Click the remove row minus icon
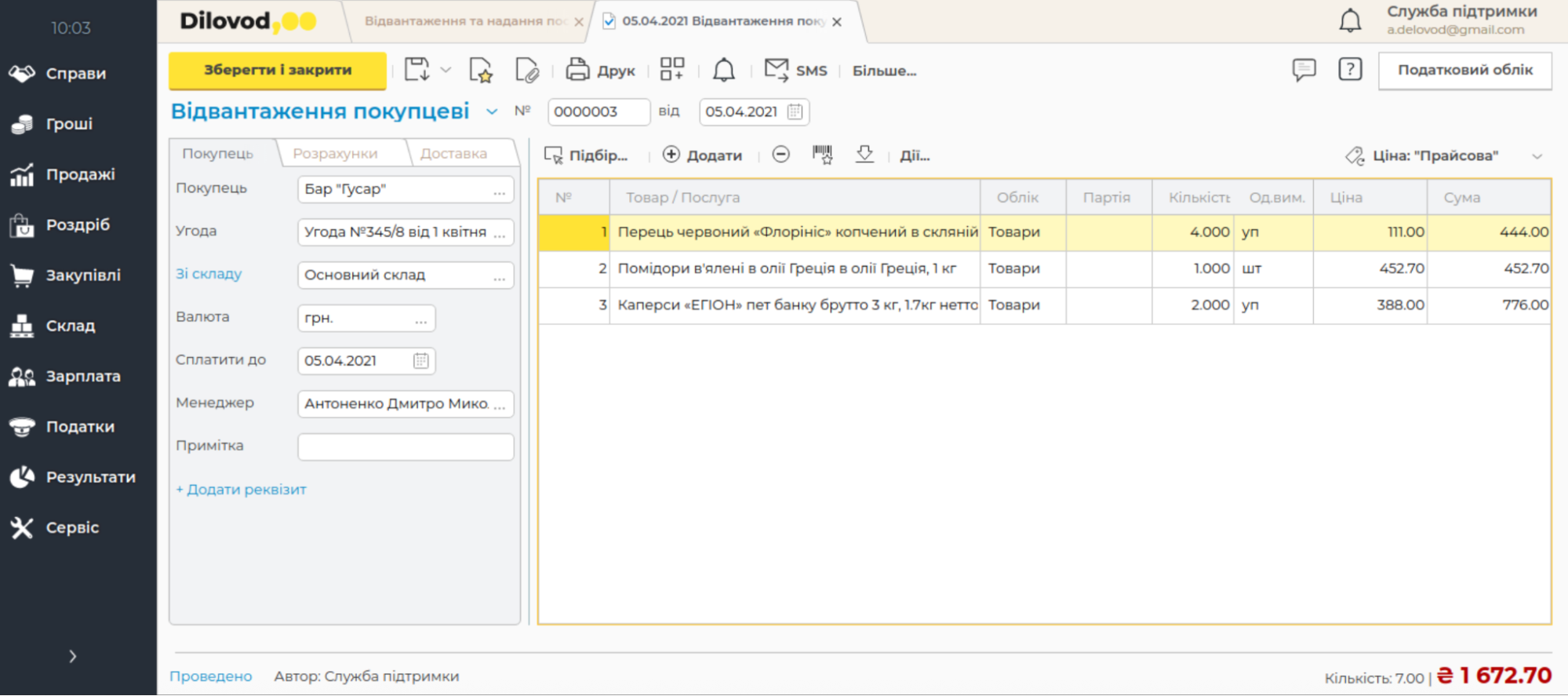Viewport: 1568px width, 696px height. tap(780, 155)
